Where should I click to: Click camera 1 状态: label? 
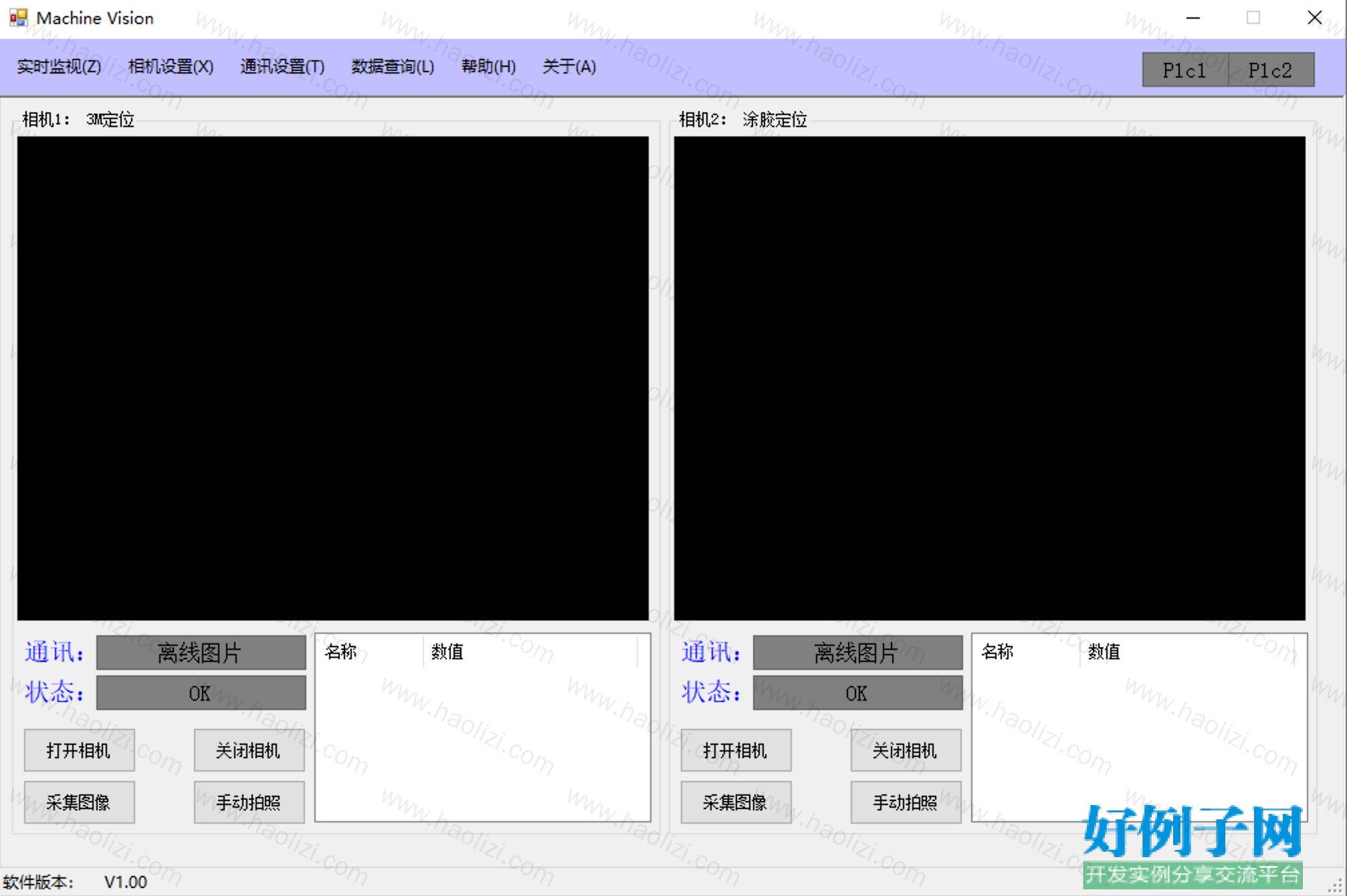pyautogui.click(x=55, y=692)
